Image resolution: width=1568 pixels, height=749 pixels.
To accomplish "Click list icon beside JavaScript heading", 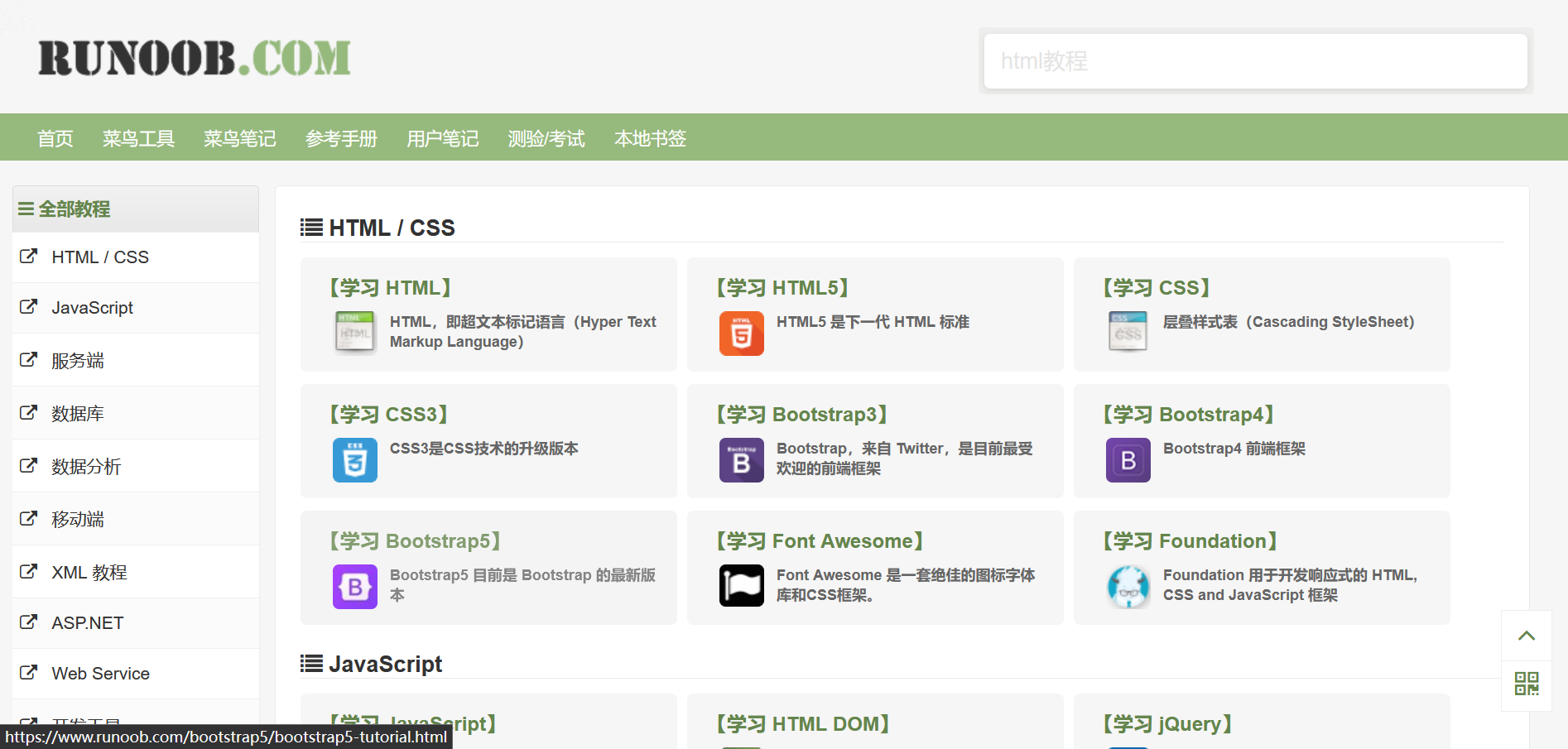I will pyautogui.click(x=311, y=664).
